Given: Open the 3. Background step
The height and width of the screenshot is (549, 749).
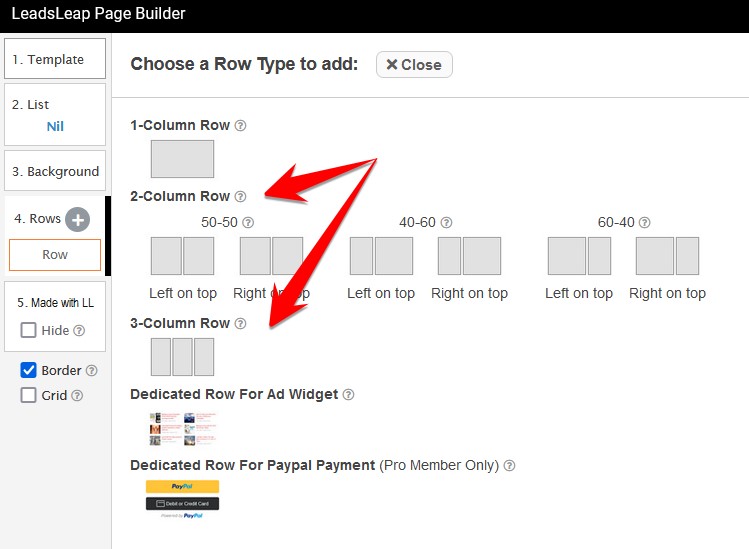Looking at the screenshot, I should tap(55, 171).
